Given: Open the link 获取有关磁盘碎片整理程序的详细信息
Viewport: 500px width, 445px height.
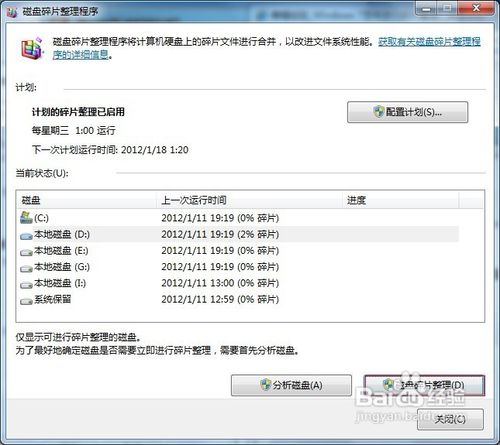Looking at the screenshot, I should (x=429, y=42).
